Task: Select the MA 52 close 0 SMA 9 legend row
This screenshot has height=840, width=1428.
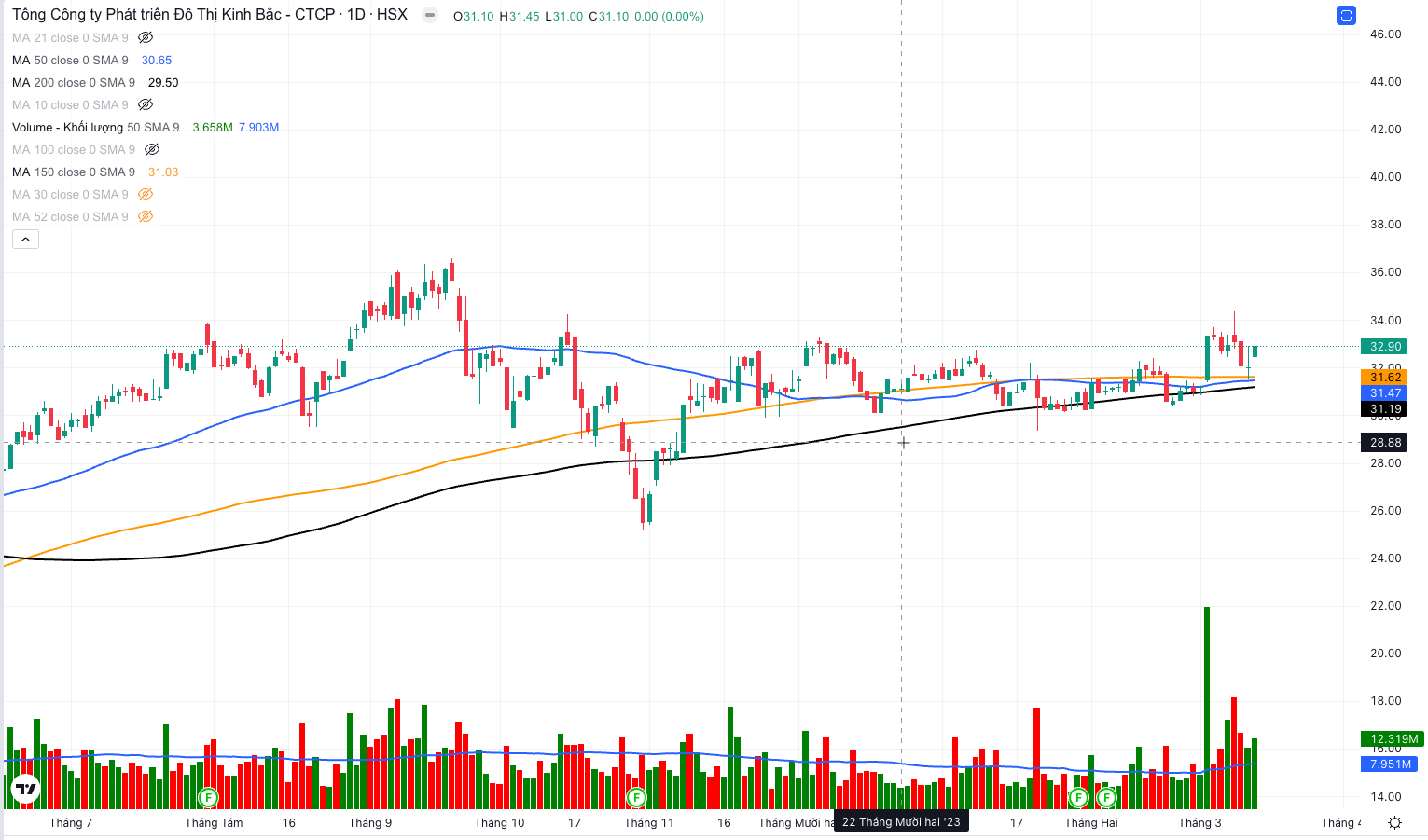Action: [70, 217]
